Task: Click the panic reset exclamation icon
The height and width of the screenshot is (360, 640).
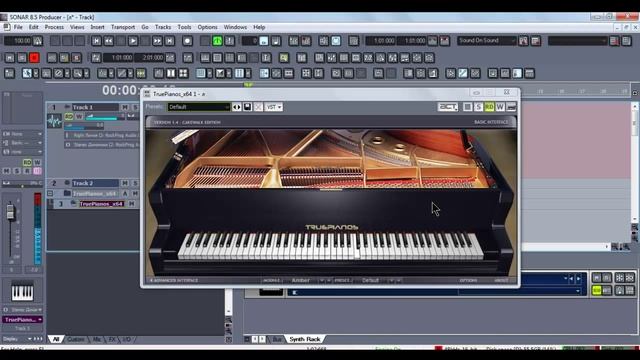Action: coord(229,40)
